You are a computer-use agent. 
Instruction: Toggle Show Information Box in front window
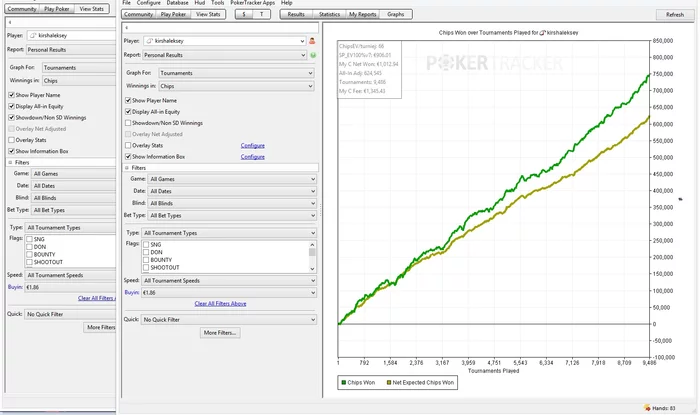point(128,157)
